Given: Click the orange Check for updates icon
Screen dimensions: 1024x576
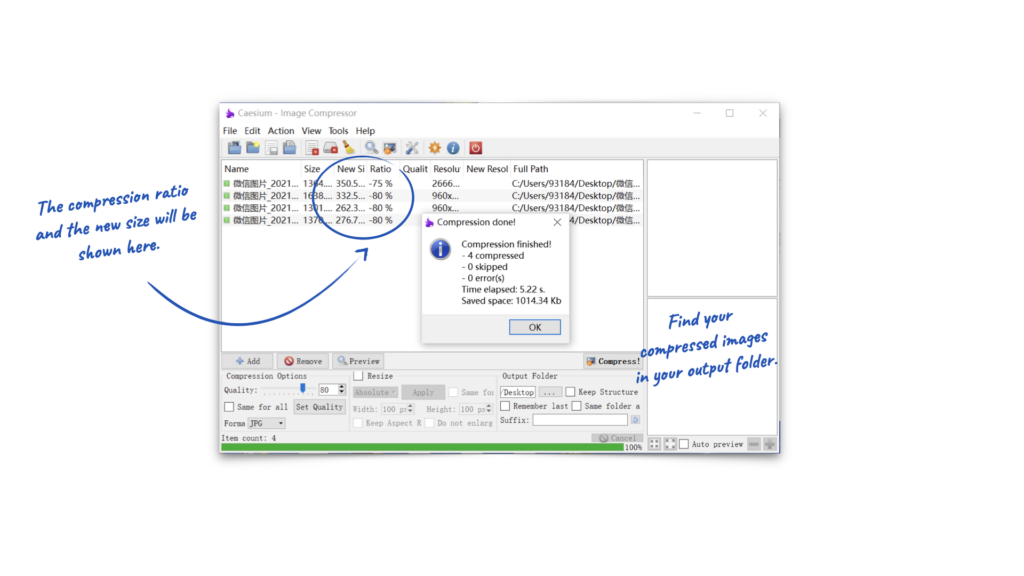Looking at the screenshot, I should pos(434,148).
